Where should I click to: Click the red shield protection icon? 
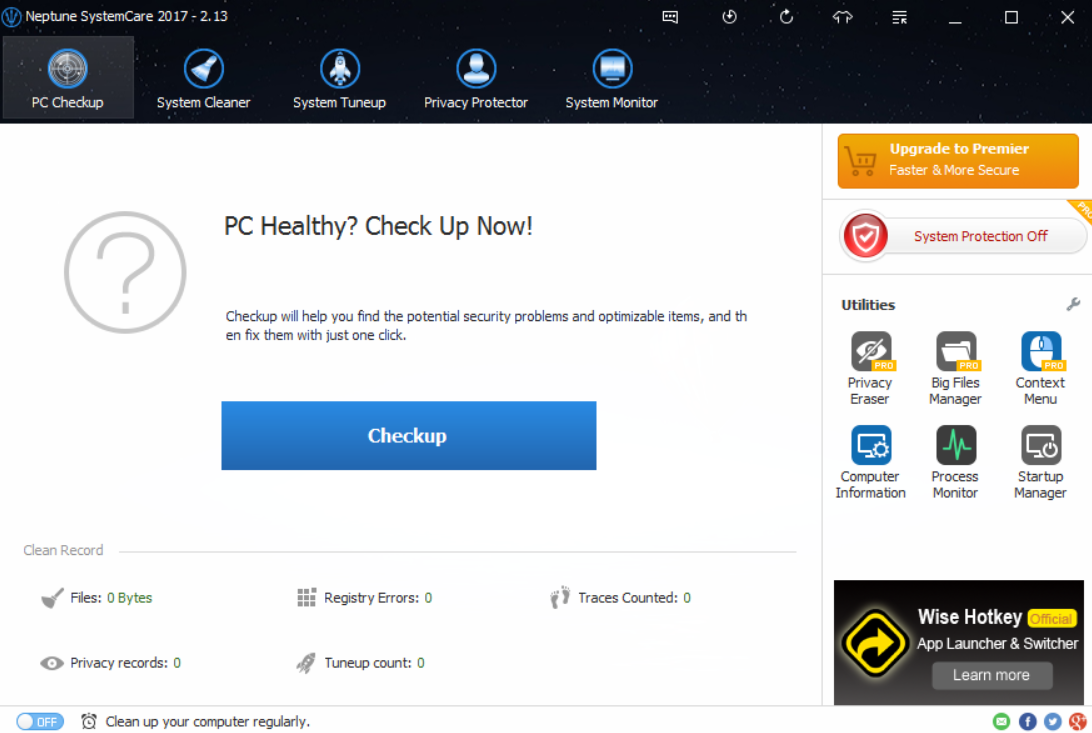click(865, 236)
